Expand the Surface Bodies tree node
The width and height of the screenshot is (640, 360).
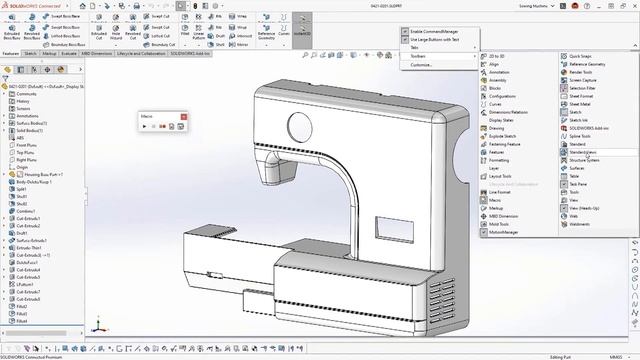click(4, 123)
